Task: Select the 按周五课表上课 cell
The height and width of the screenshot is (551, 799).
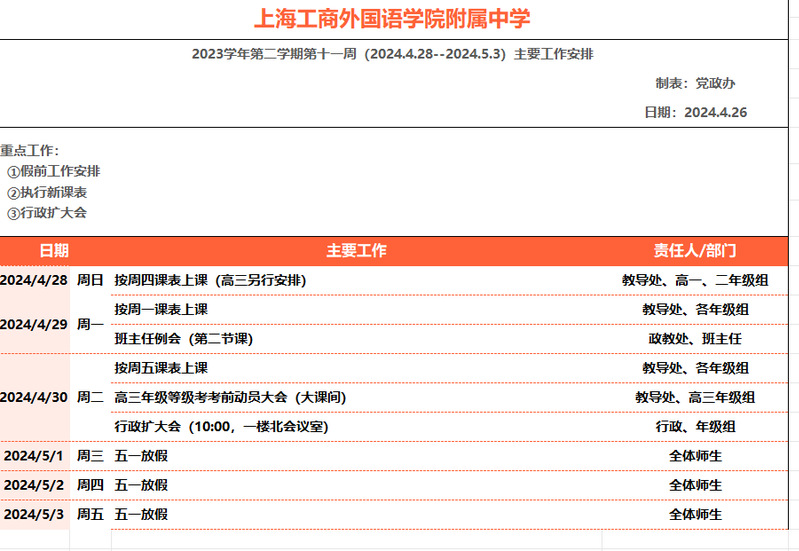Action: tap(161, 368)
